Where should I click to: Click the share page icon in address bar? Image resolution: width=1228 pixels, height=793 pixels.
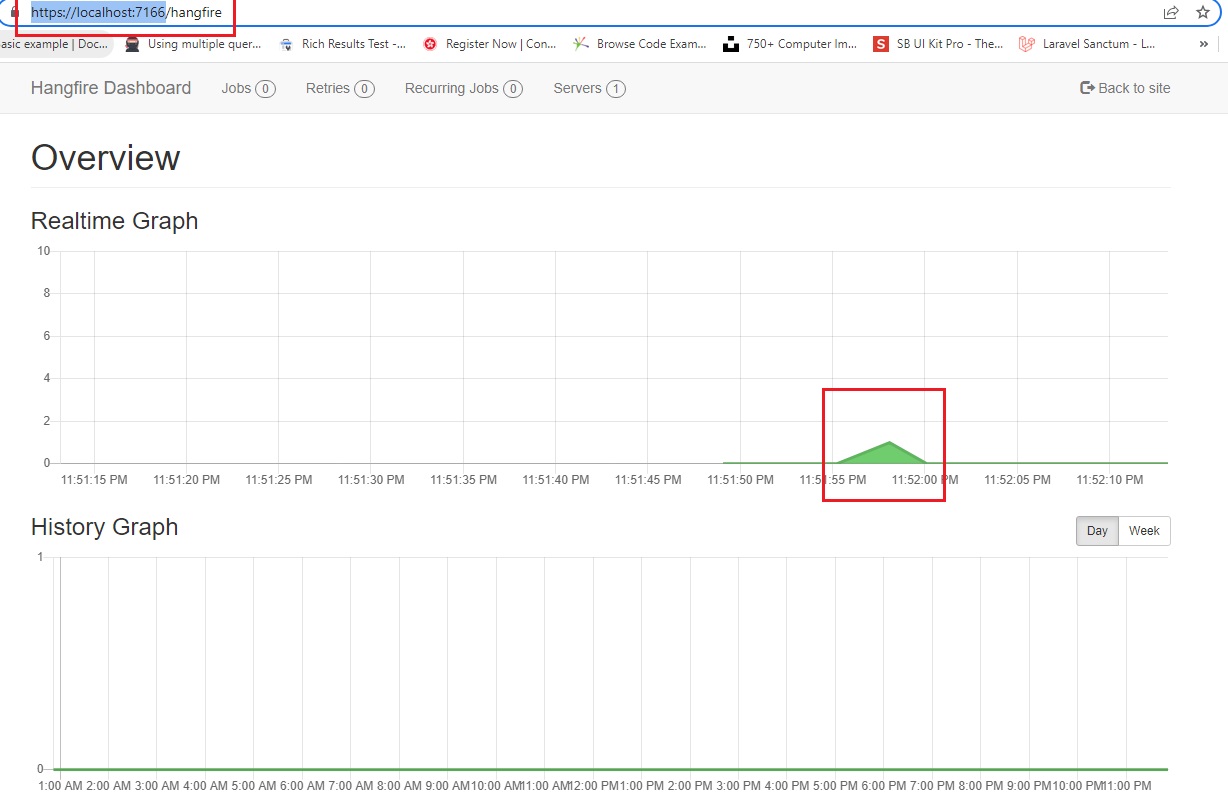(1171, 12)
